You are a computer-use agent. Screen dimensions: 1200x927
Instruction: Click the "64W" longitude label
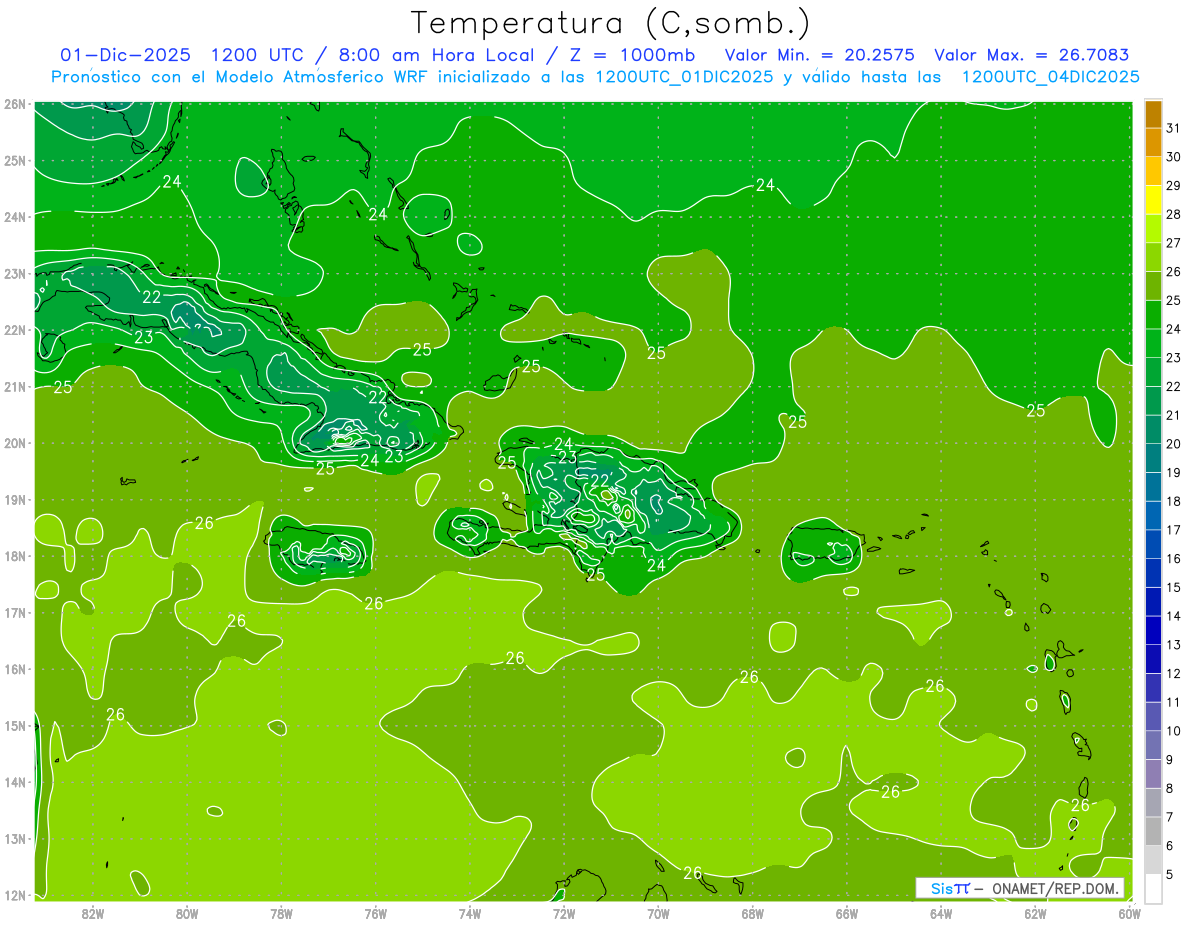click(x=941, y=912)
